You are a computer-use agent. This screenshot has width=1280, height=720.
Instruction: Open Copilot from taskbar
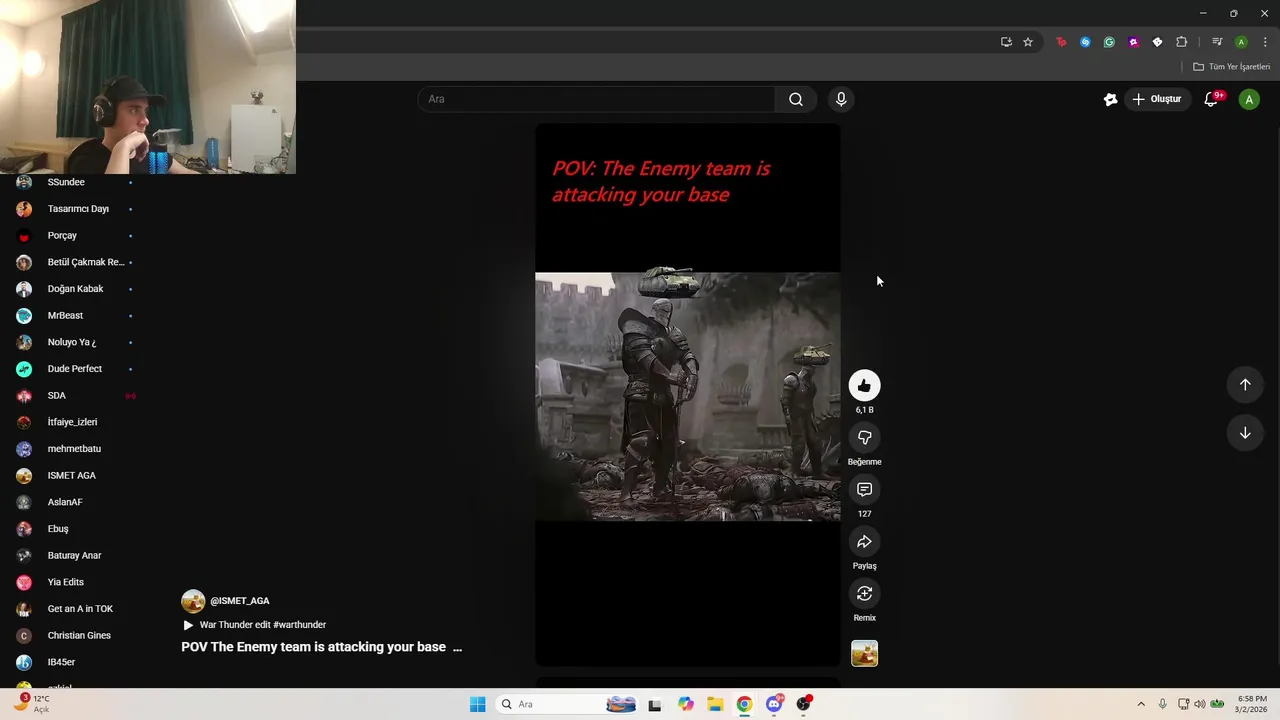[x=686, y=704]
